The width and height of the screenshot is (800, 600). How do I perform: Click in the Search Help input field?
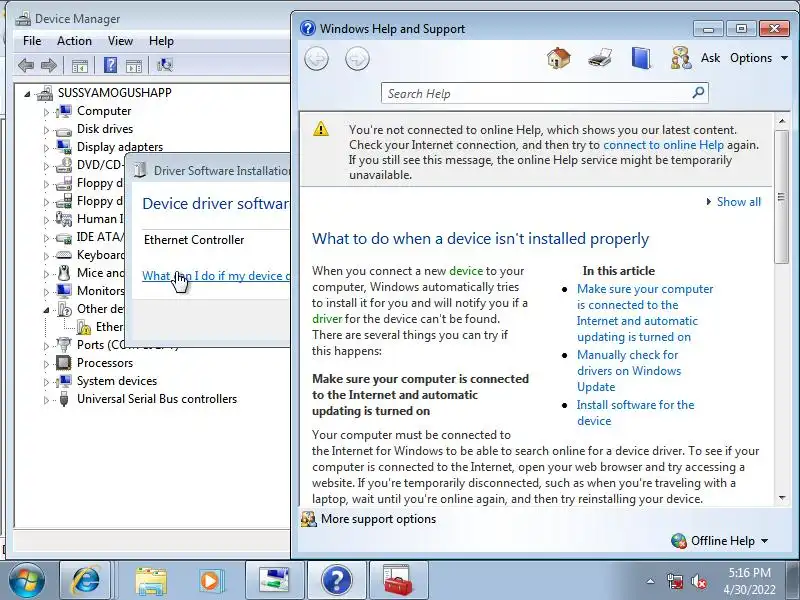(x=536, y=93)
